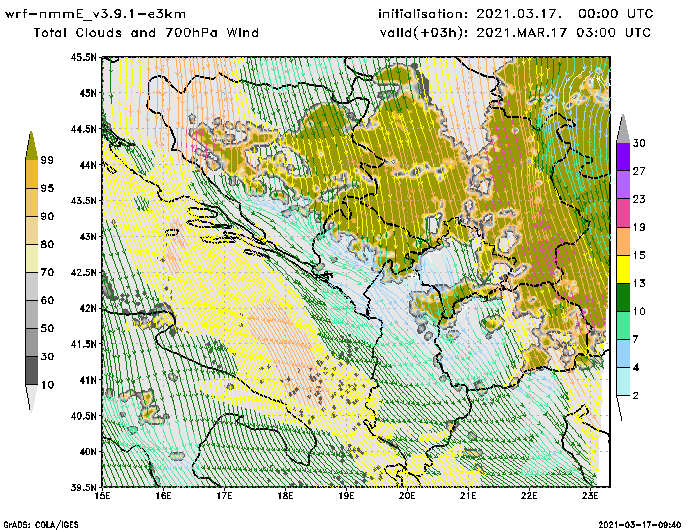Click the gray triangle above 30 on wind legend
This screenshot has width=700, height=530.
(x=623, y=129)
